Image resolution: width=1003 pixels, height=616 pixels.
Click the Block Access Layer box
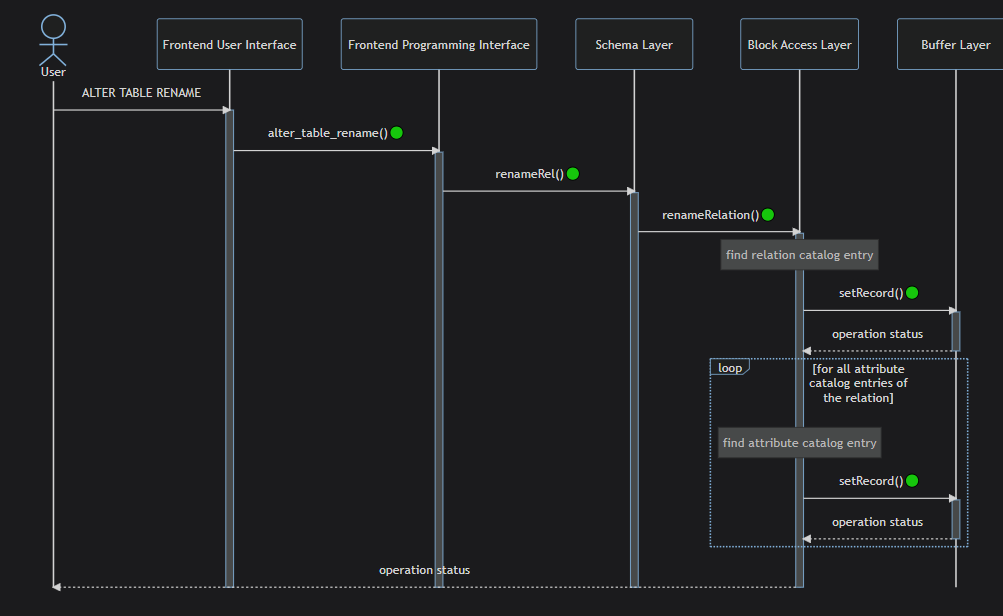[800, 44]
